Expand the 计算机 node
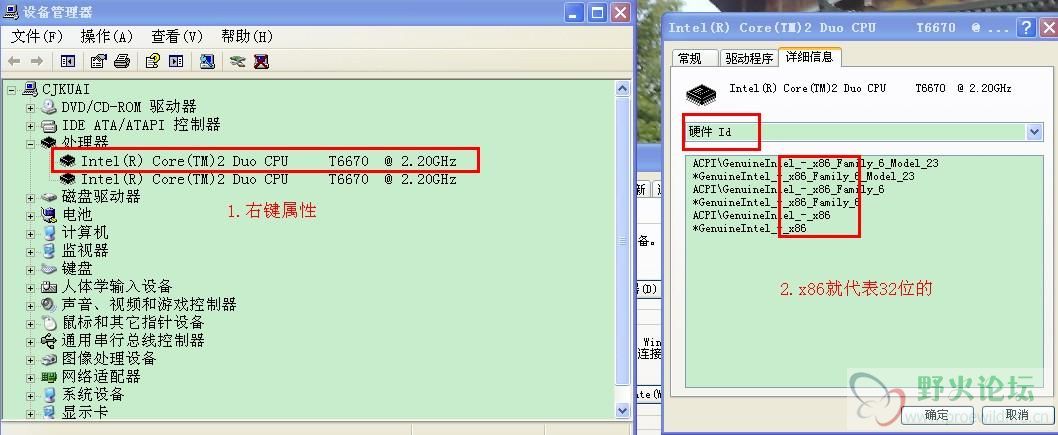 click(30, 233)
